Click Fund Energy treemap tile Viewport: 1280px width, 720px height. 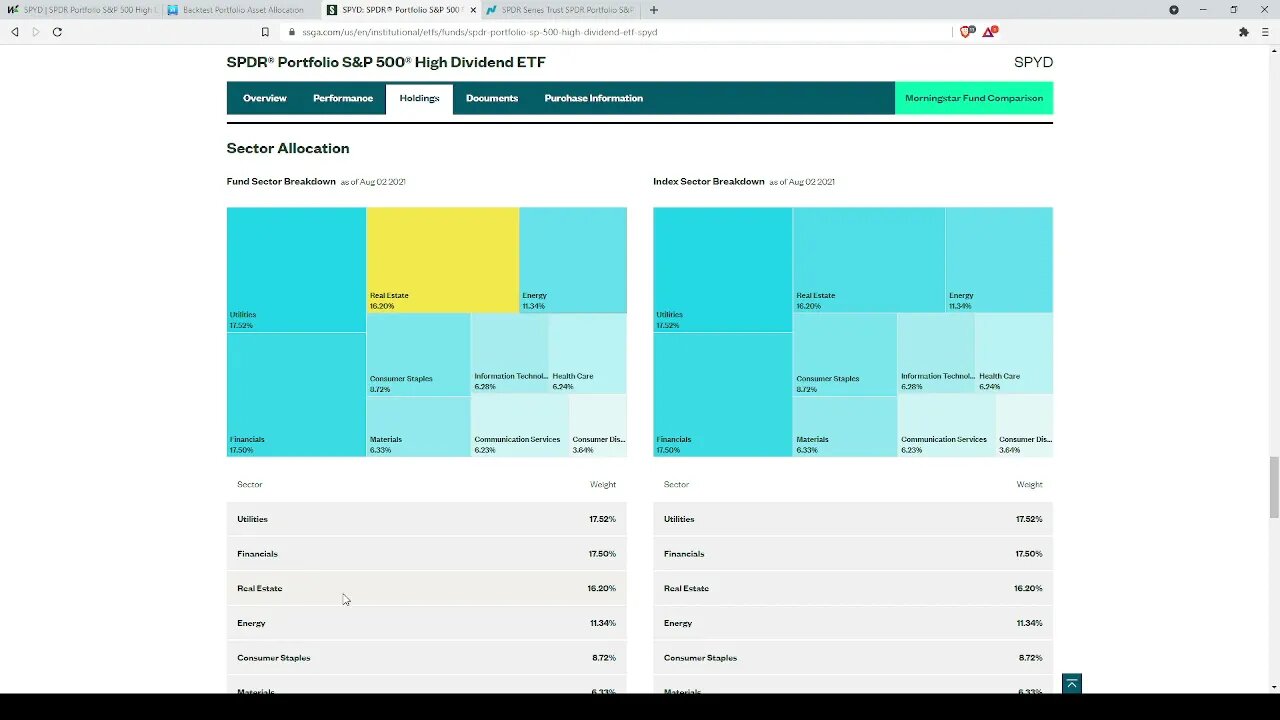coord(573,260)
